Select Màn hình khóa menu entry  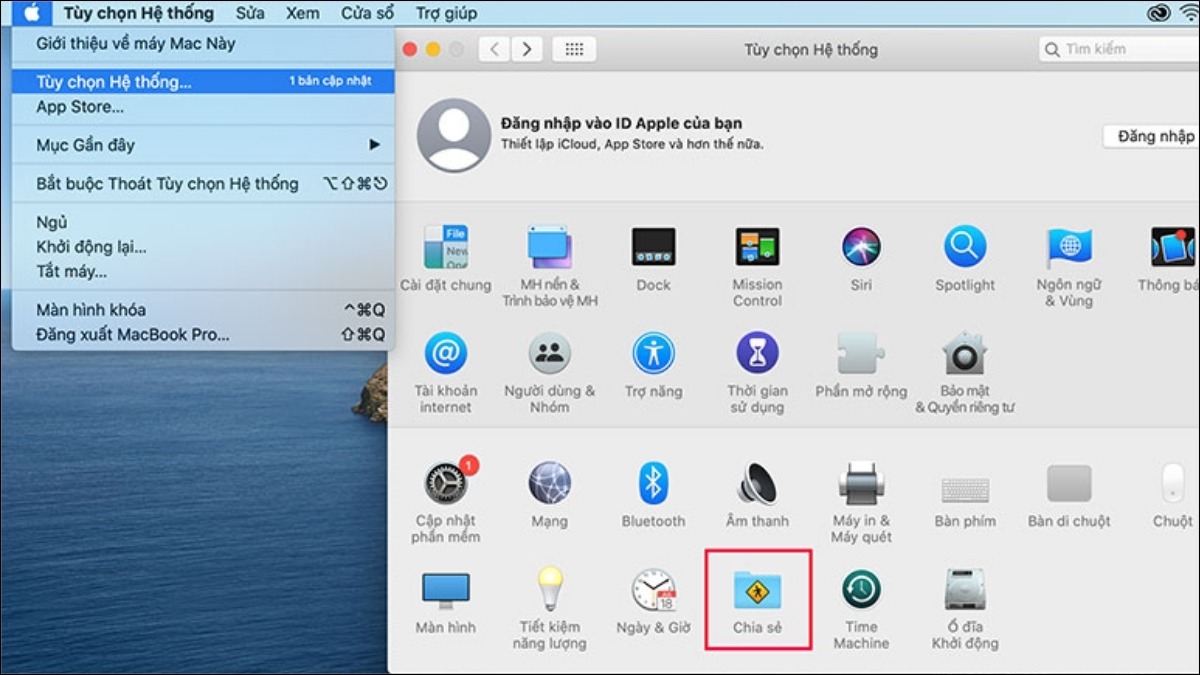(x=204, y=310)
